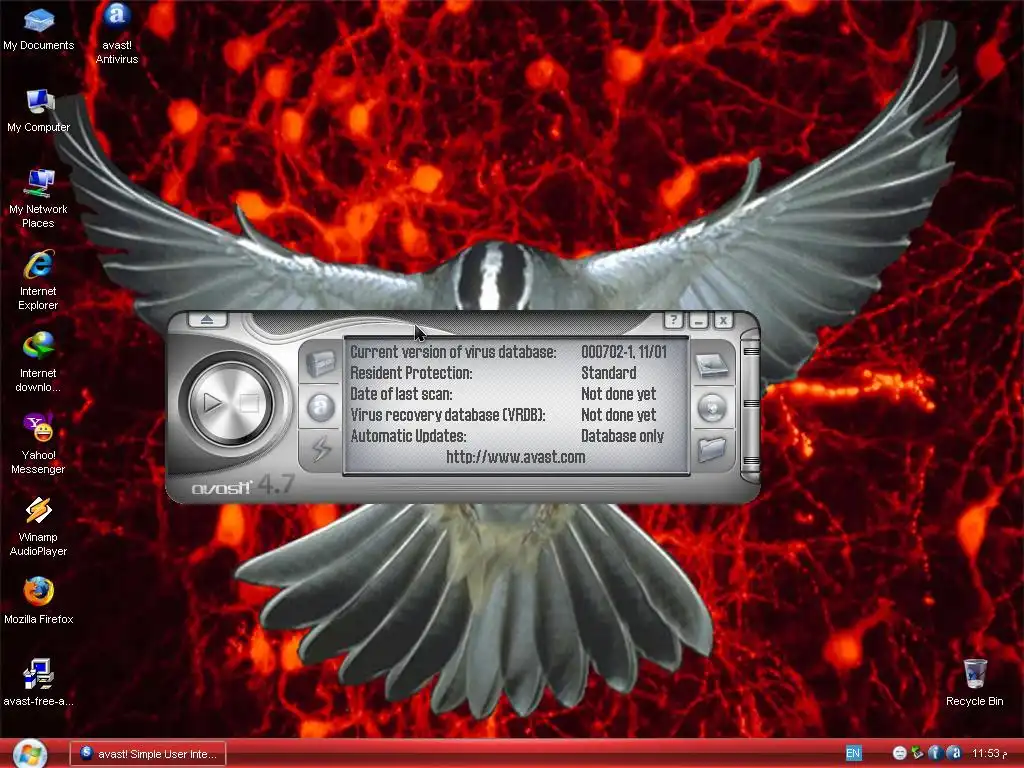
Task: Click the EN language indicator
Action: (853, 753)
